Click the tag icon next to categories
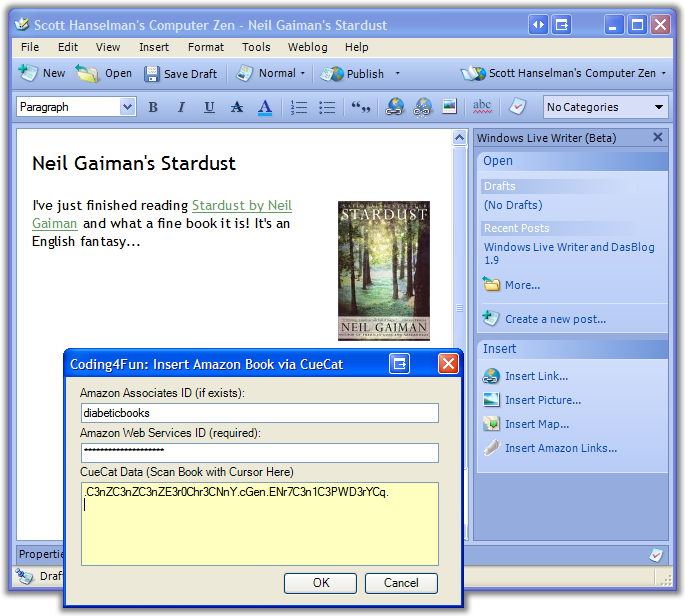 click(x=517, y=107)
